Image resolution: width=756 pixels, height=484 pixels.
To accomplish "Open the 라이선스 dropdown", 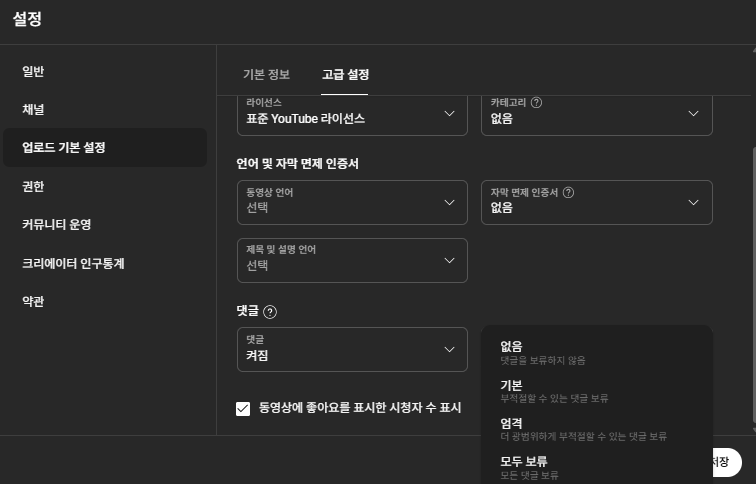I will point(352,115).
